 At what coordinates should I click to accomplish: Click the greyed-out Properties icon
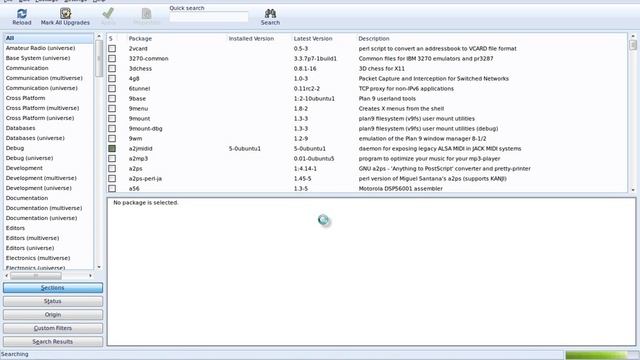(147, 13)
